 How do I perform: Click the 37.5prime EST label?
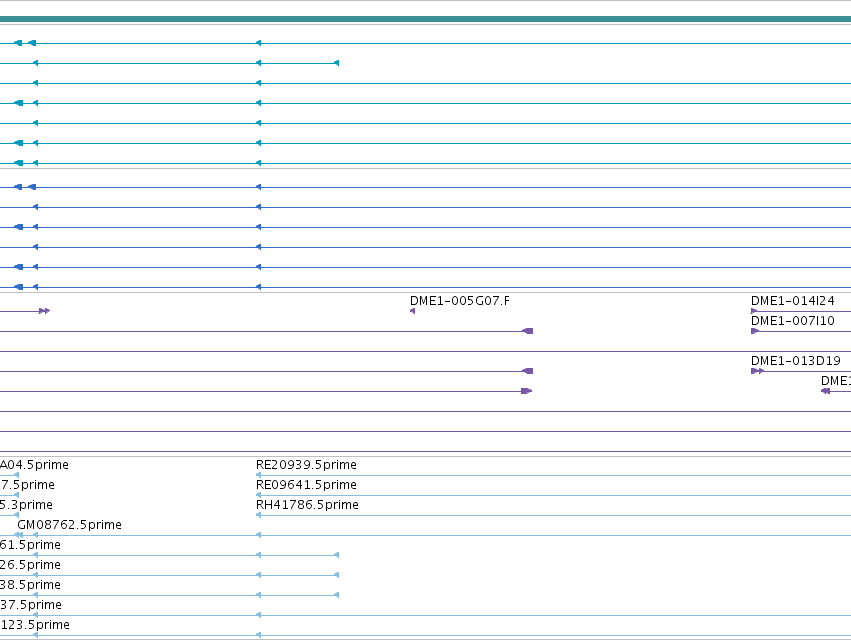[31, 605]
